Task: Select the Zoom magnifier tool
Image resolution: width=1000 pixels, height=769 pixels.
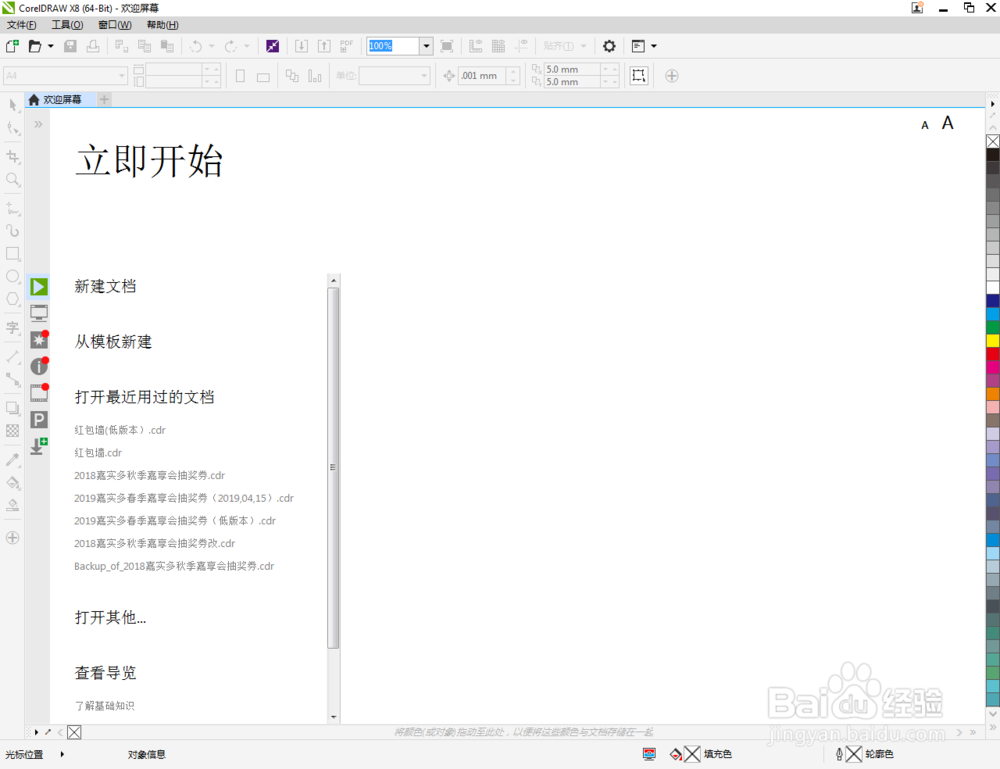Action: 13,179
